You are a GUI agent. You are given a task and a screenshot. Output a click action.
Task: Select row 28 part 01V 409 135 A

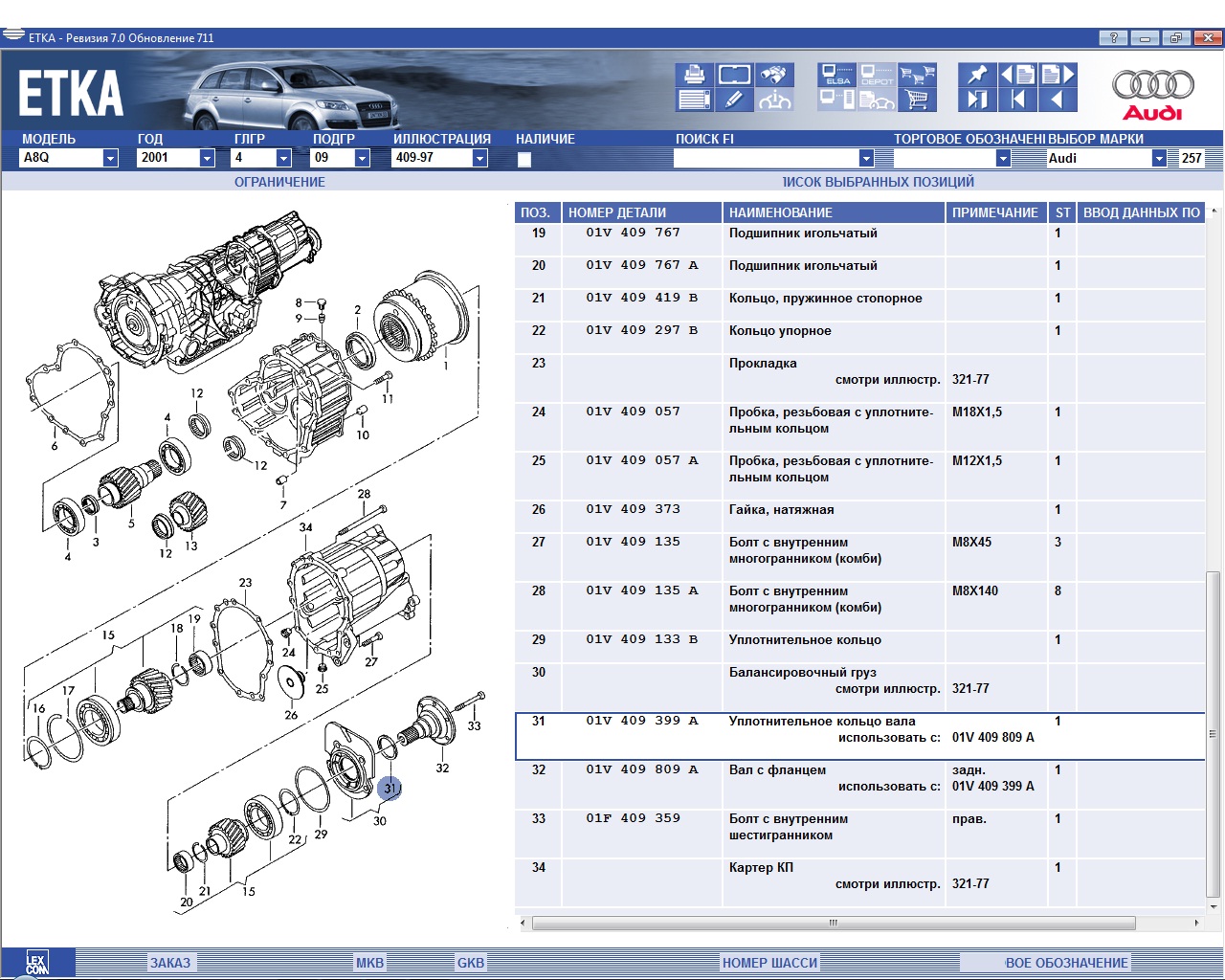[859, 606]
